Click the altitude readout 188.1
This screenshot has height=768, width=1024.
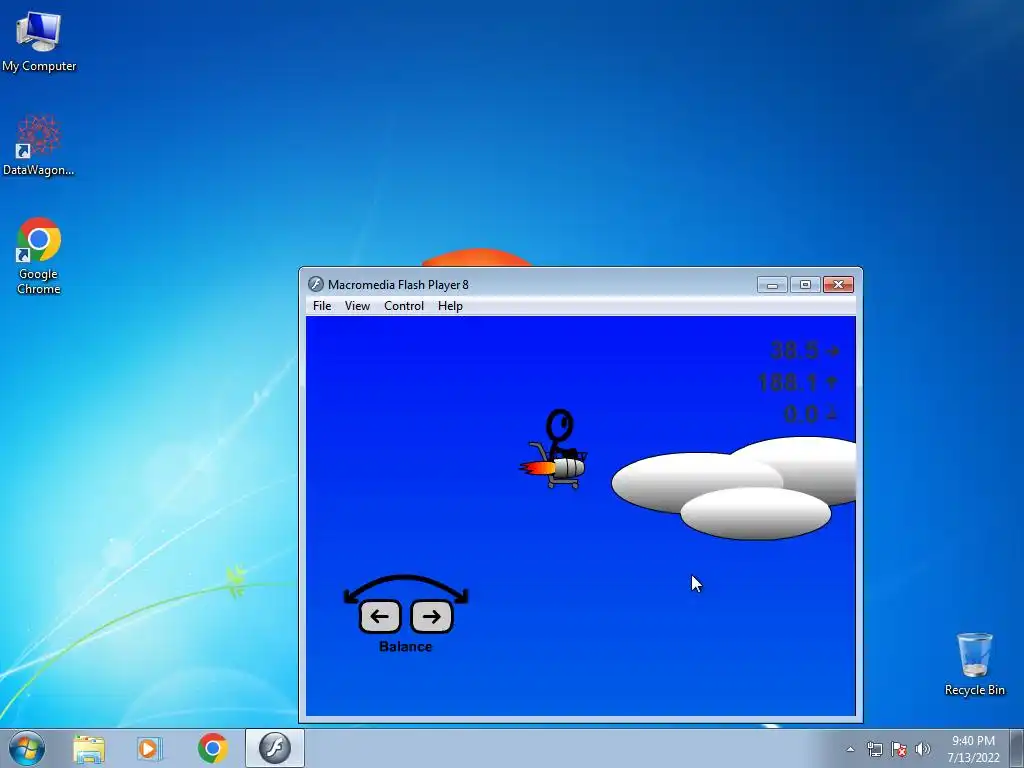[x=788, y=382]
